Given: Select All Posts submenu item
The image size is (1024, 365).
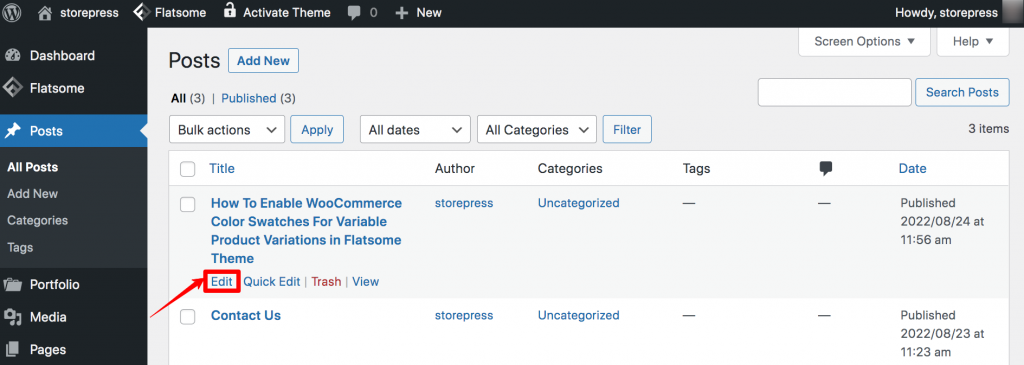Looking at the screenshot, I should pos(33,167).
